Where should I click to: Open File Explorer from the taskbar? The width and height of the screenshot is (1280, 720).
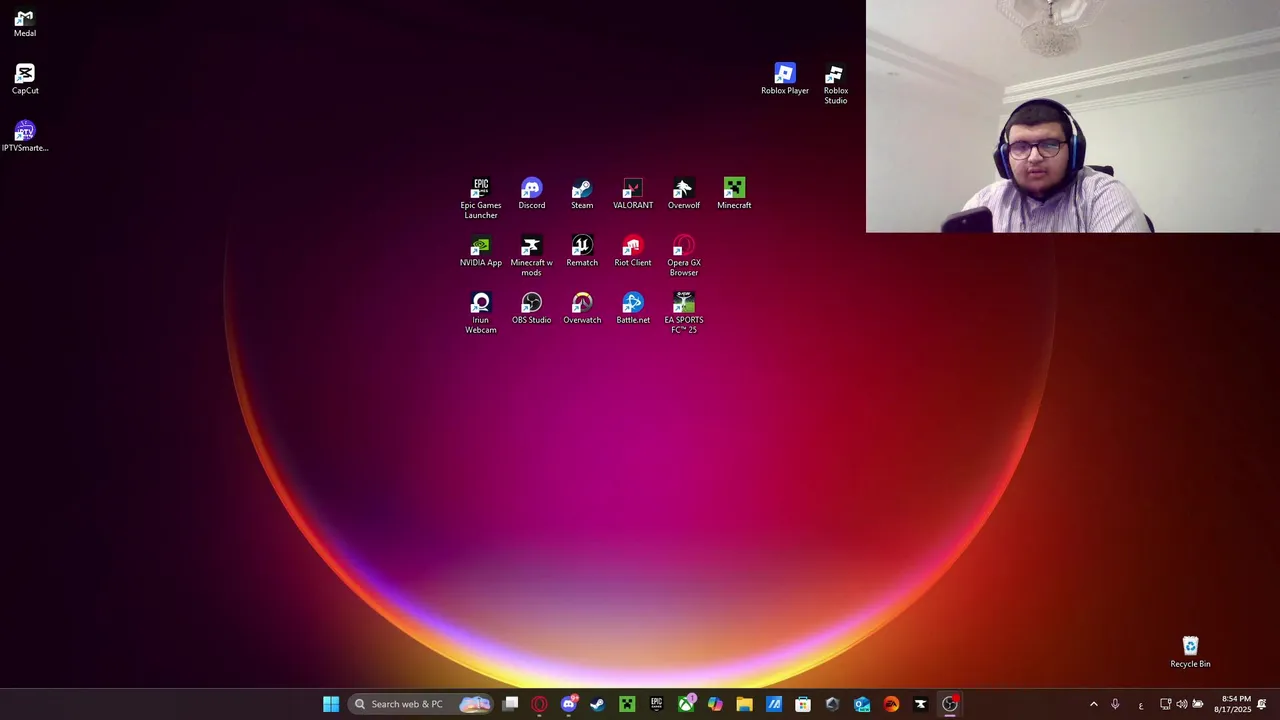744,704
